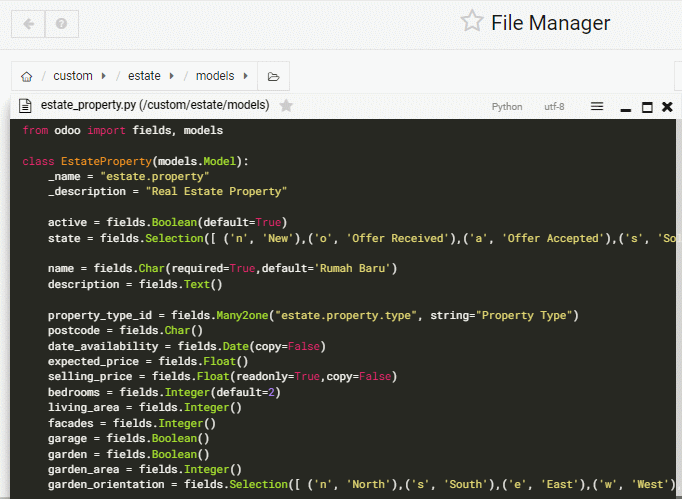
Task: Expand the models breadcrumb arrow
Action: click(x=246, y=76)
